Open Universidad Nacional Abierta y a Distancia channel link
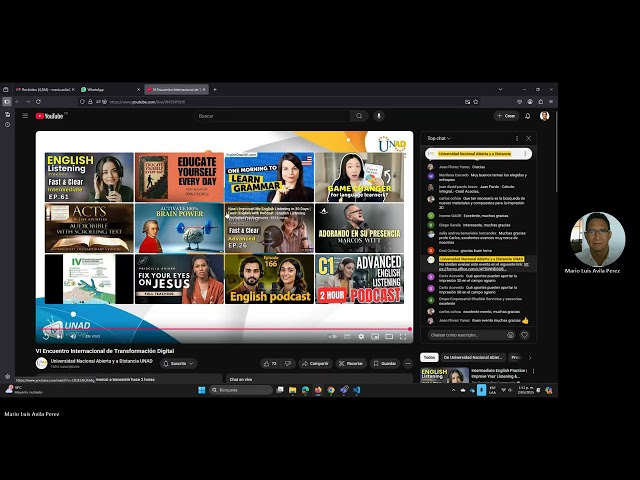 102,361
